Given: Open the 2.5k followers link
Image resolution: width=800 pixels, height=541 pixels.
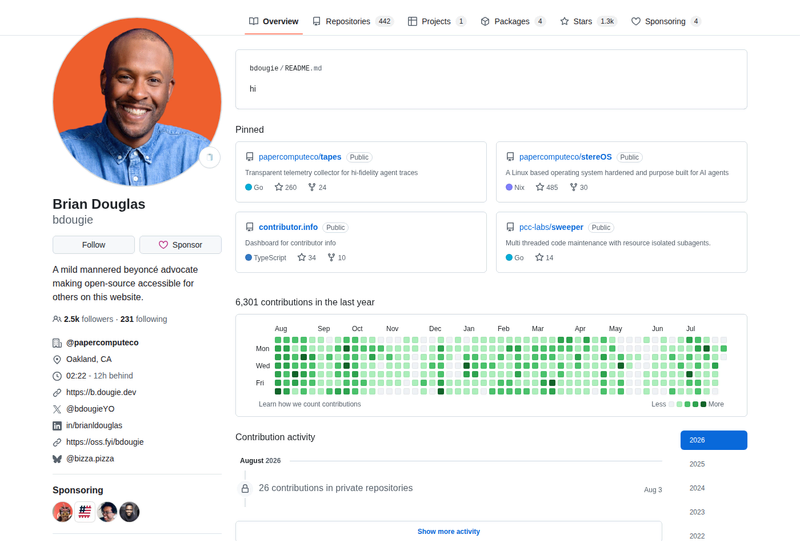Looking at the screenshot, I should point(83,319).
